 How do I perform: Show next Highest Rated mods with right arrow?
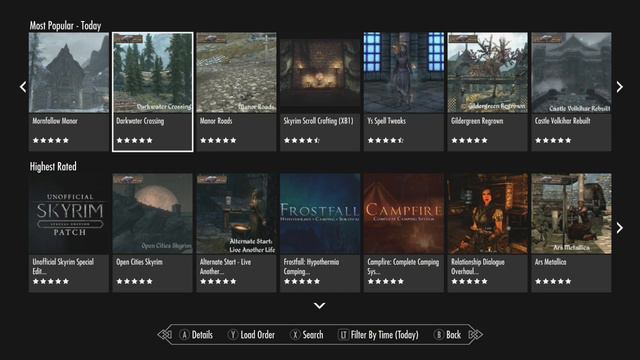pyautogui.click(x=620, y=228)
